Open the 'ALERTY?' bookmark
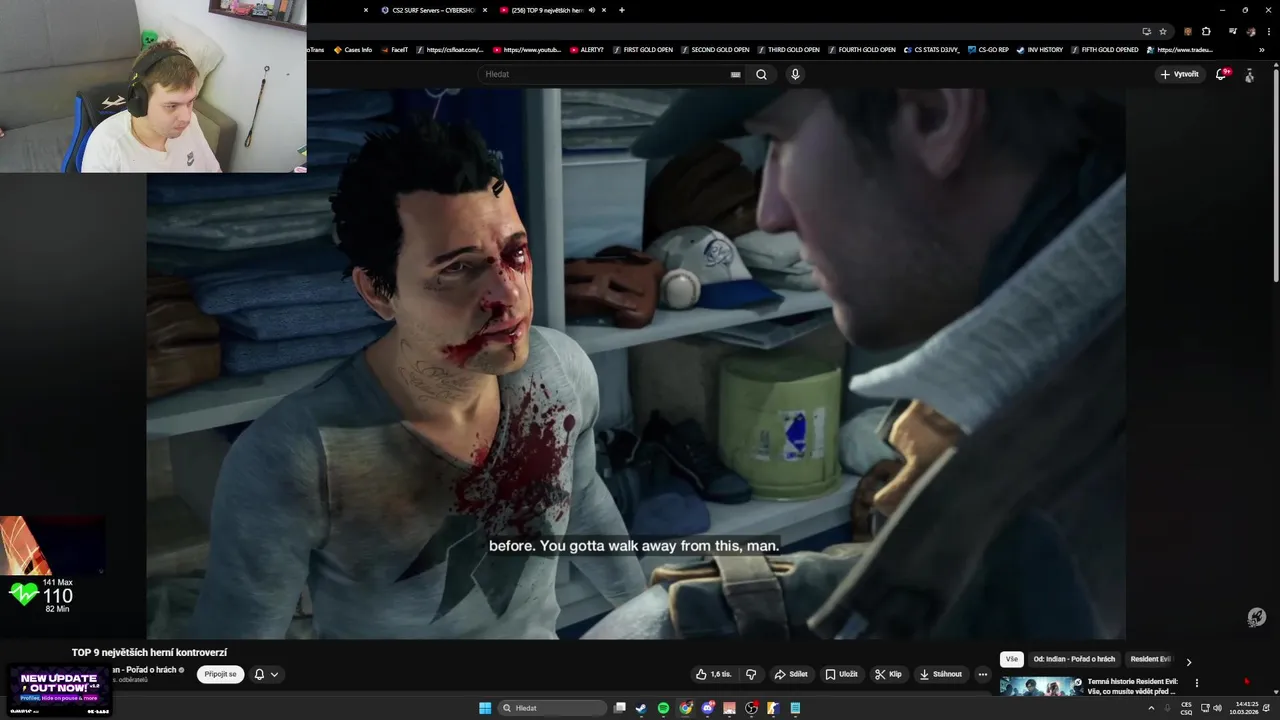Viewport: 1280px width, 720px height. [587, 49]
